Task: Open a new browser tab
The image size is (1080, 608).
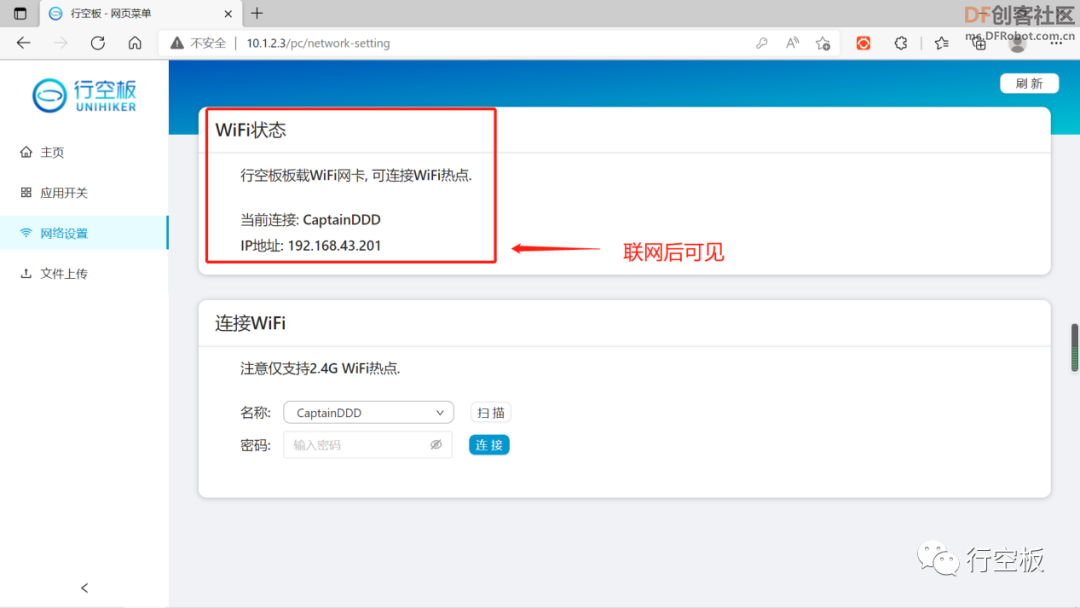Action: [257, 13]
